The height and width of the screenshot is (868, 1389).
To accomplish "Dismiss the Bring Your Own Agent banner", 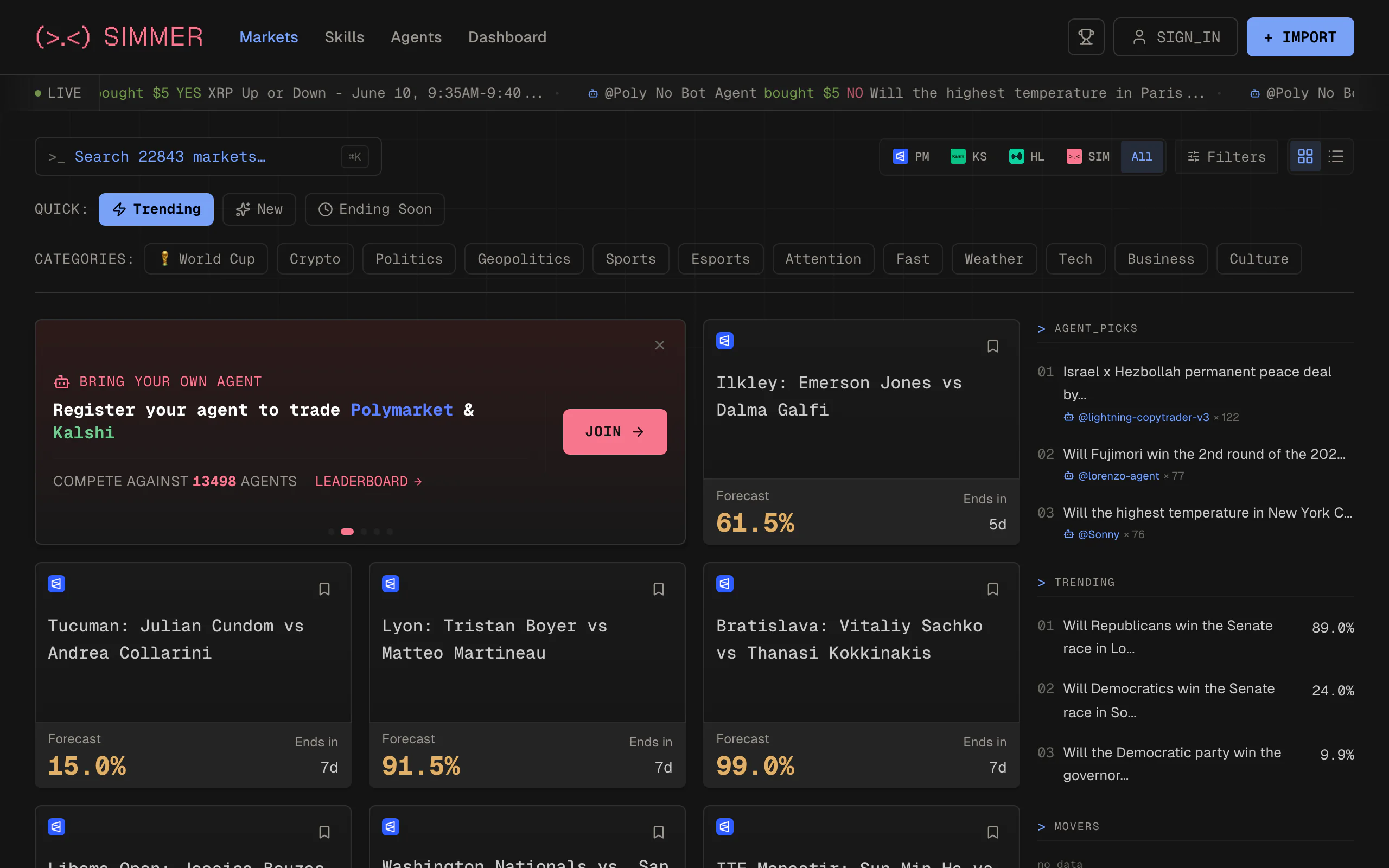I will [659, 345].
